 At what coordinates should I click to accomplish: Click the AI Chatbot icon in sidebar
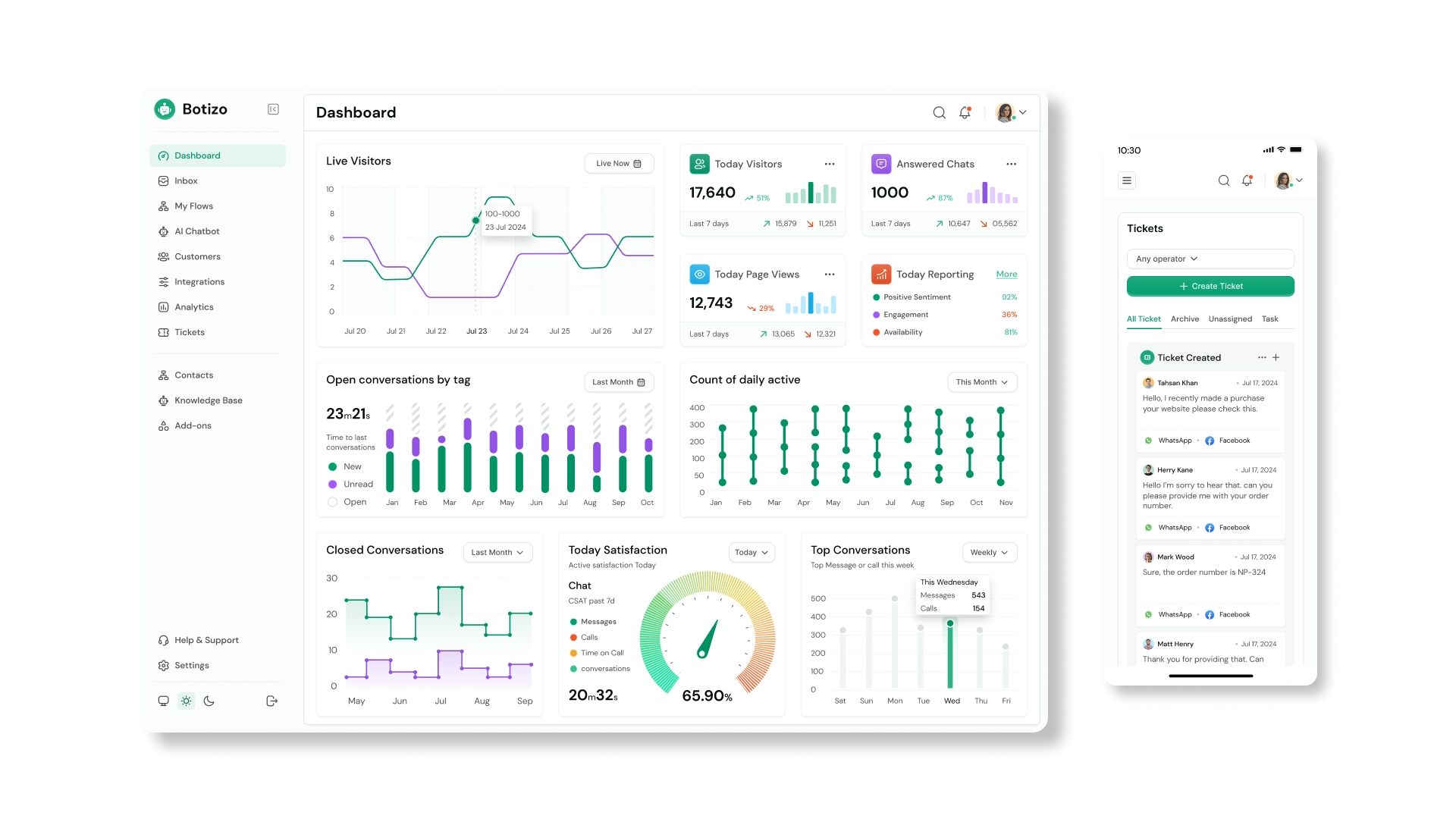tap(163, 231)
